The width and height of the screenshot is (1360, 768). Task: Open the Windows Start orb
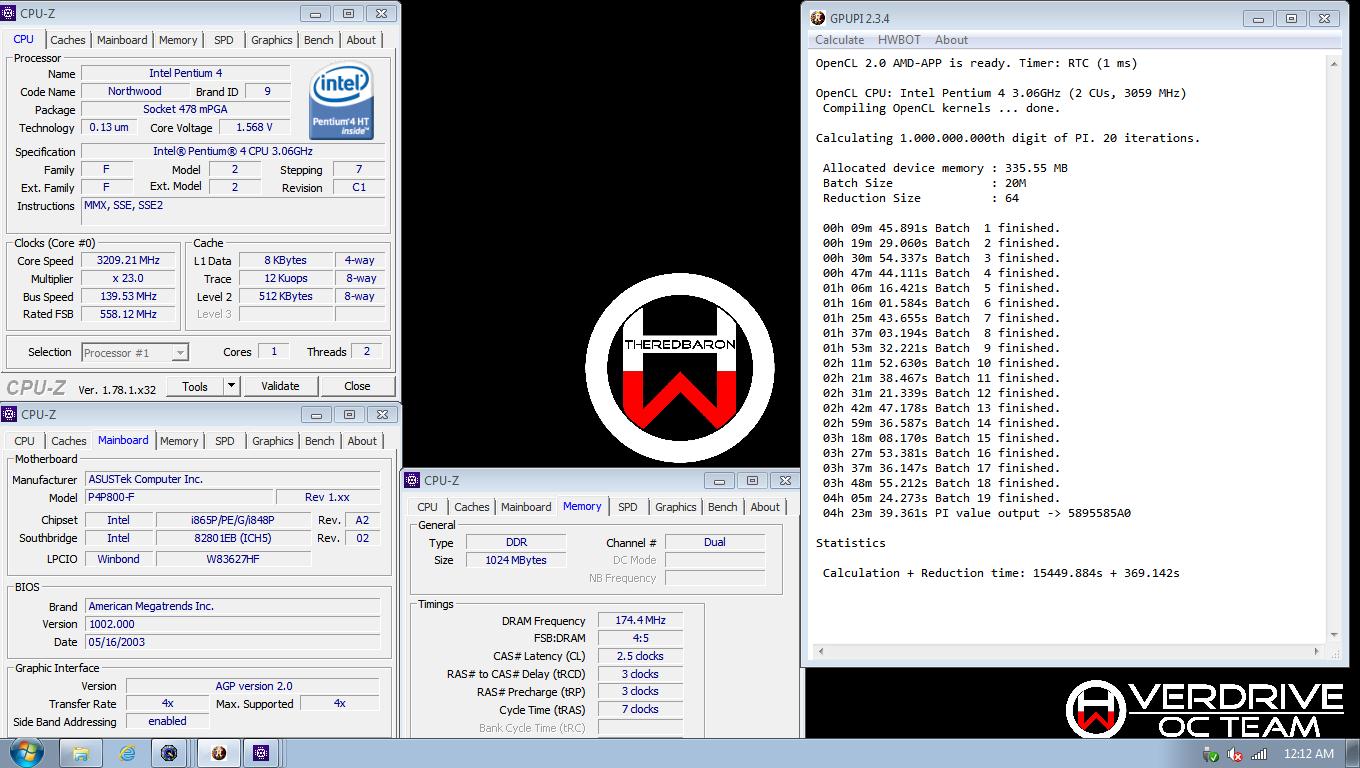click(x=27, y=752)
